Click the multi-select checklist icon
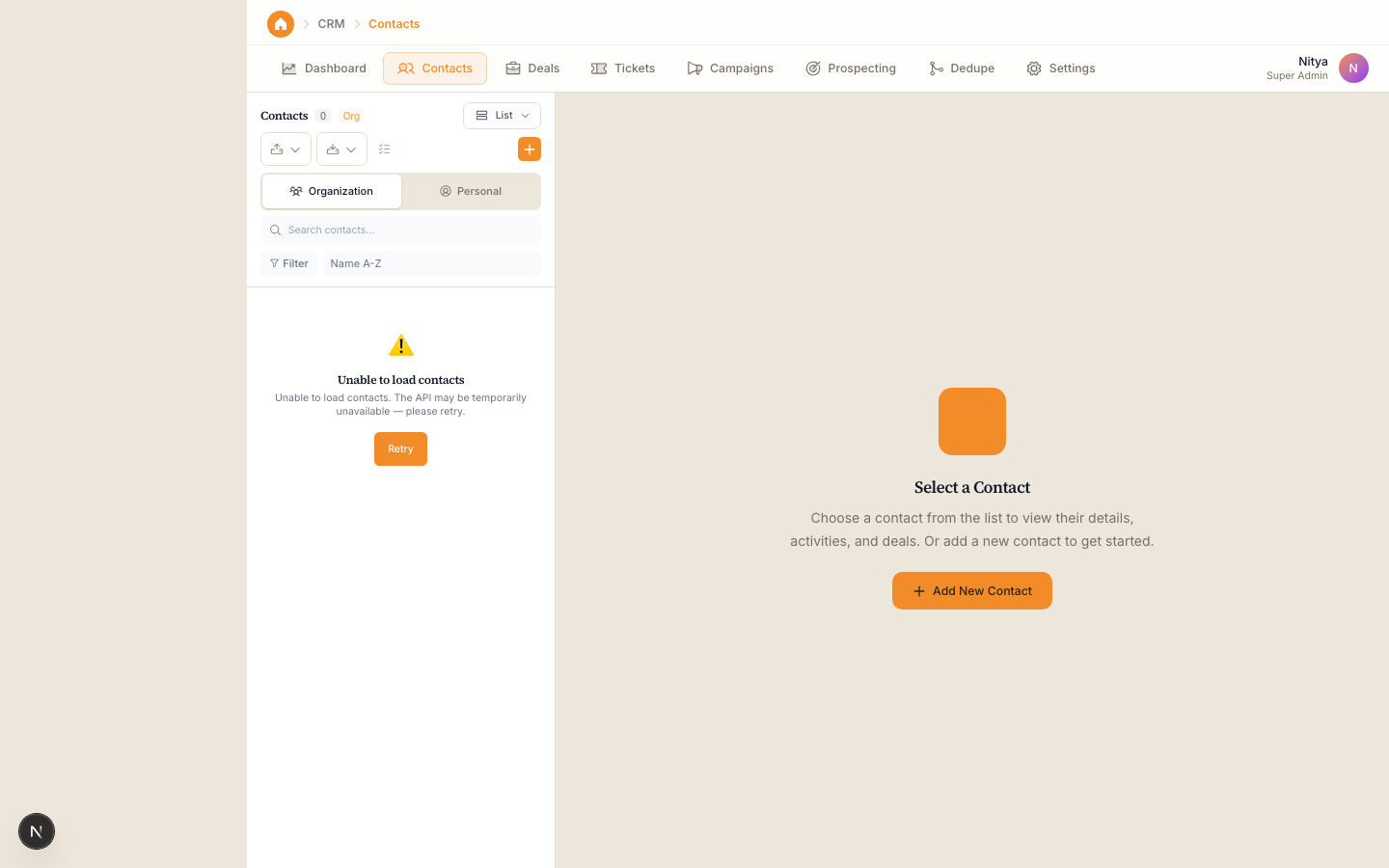Image resolution: width=1389 pixels, height=868 pixels. 385,149
